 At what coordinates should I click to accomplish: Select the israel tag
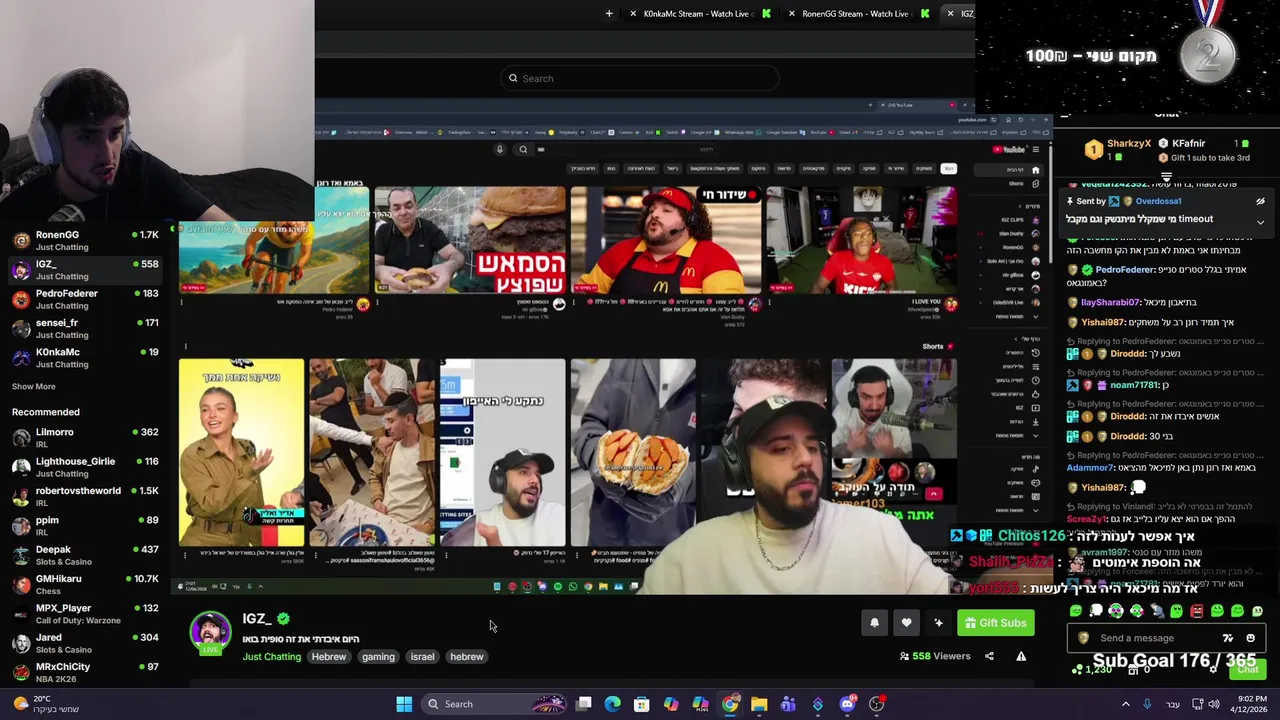[x=422, y=657]
